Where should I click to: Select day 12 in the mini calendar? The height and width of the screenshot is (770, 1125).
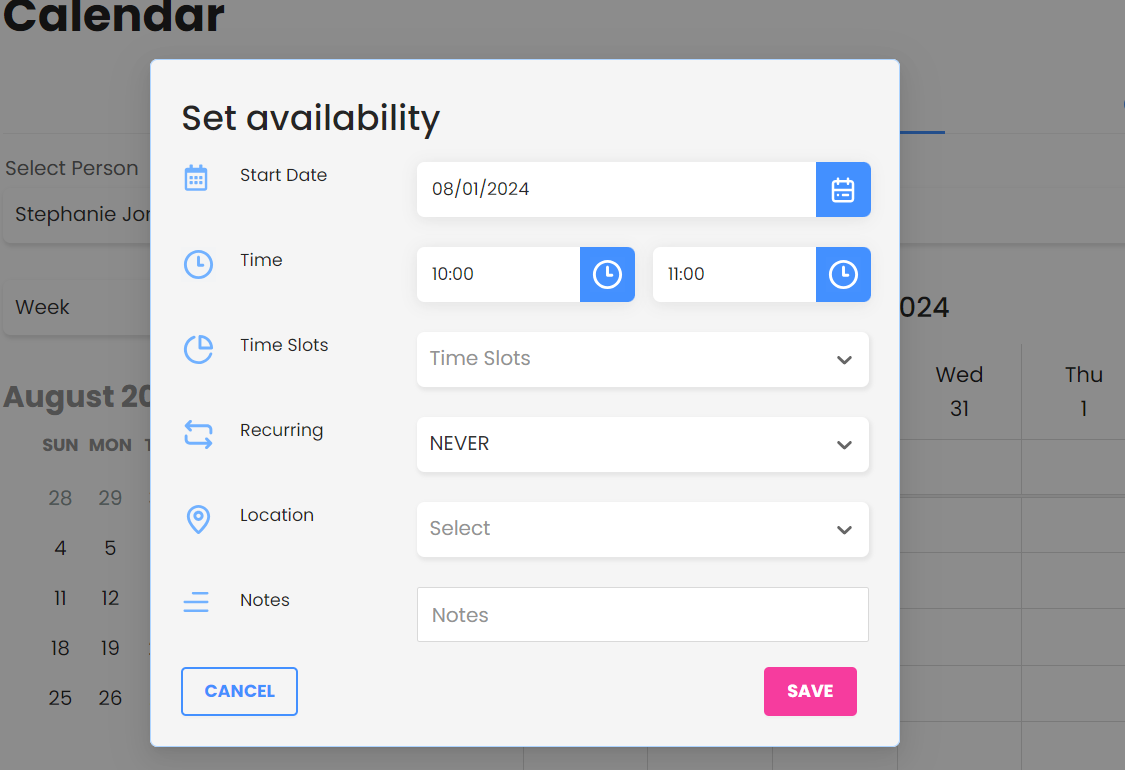point(110,598)
